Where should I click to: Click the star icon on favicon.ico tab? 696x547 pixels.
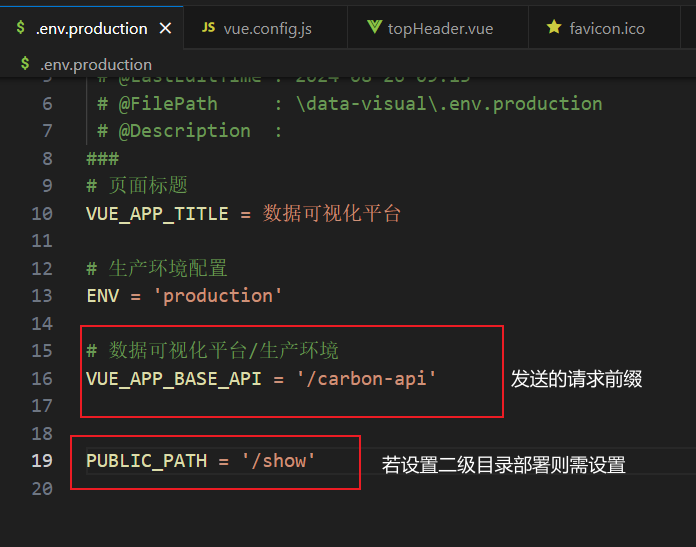pyautogui.click(x=554, y=27)
